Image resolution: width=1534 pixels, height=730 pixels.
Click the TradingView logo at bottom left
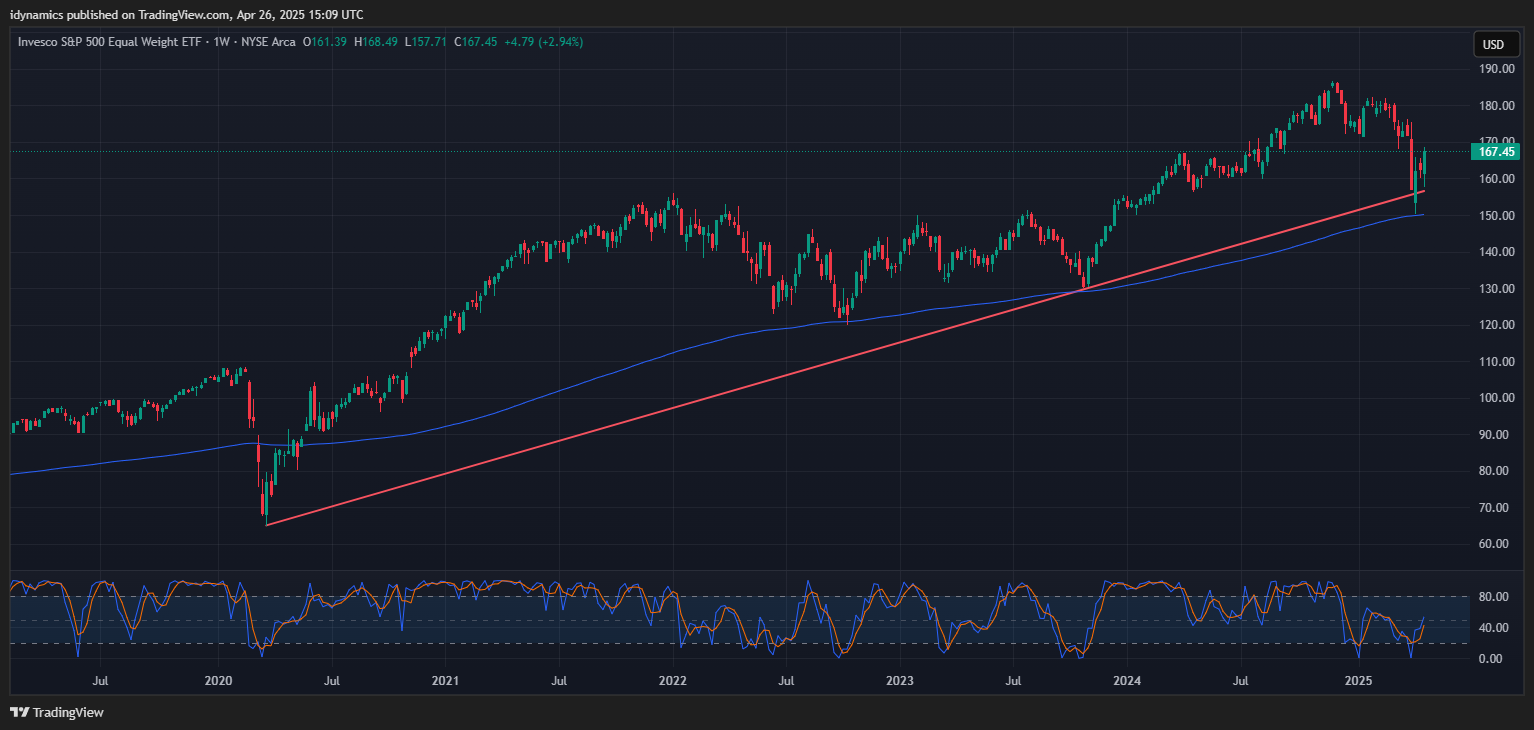(x=57, y=712)
